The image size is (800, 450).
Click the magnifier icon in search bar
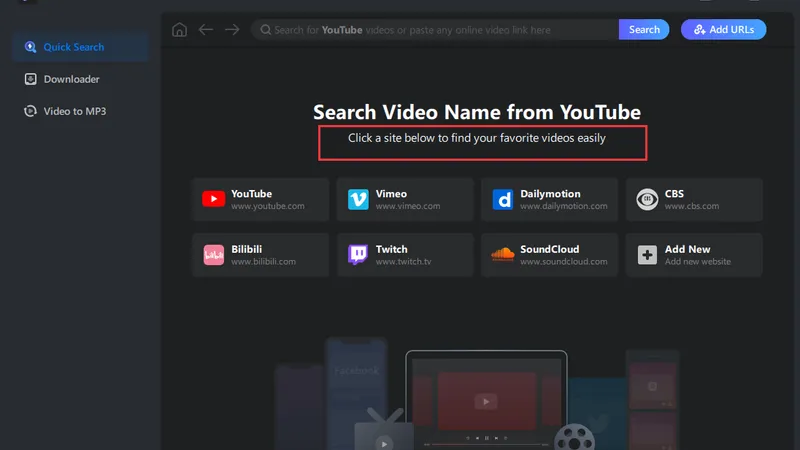[265, 30]
